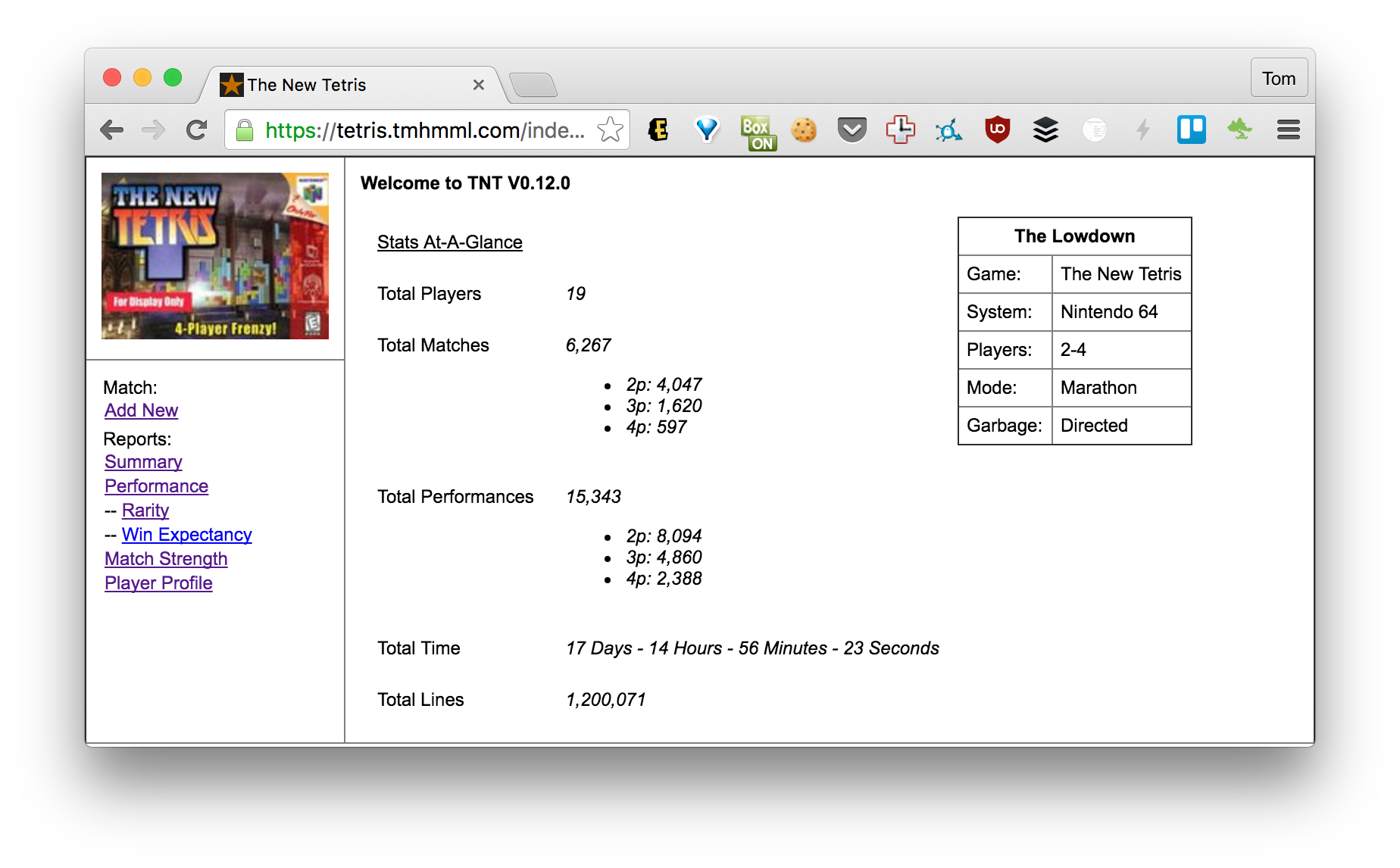Click the 'Directed' garbage table cell
Image resolution: width=1400 pixels, height=868 pixels.
(x=1121, y=426)
